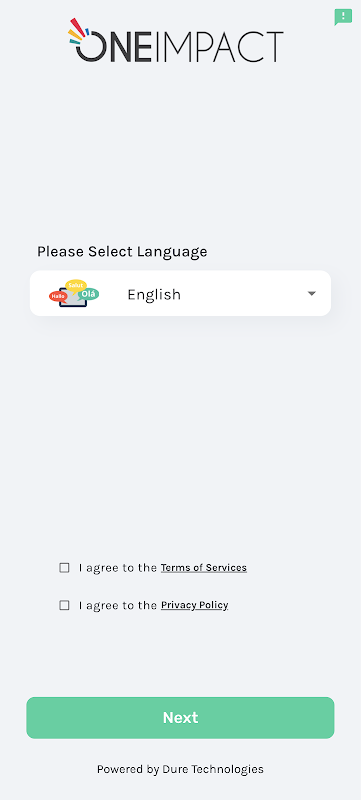The image size is (361, 800).
Task: Click the 'I agree to the' text beside Privacy Policy
Action: point(118,605)
